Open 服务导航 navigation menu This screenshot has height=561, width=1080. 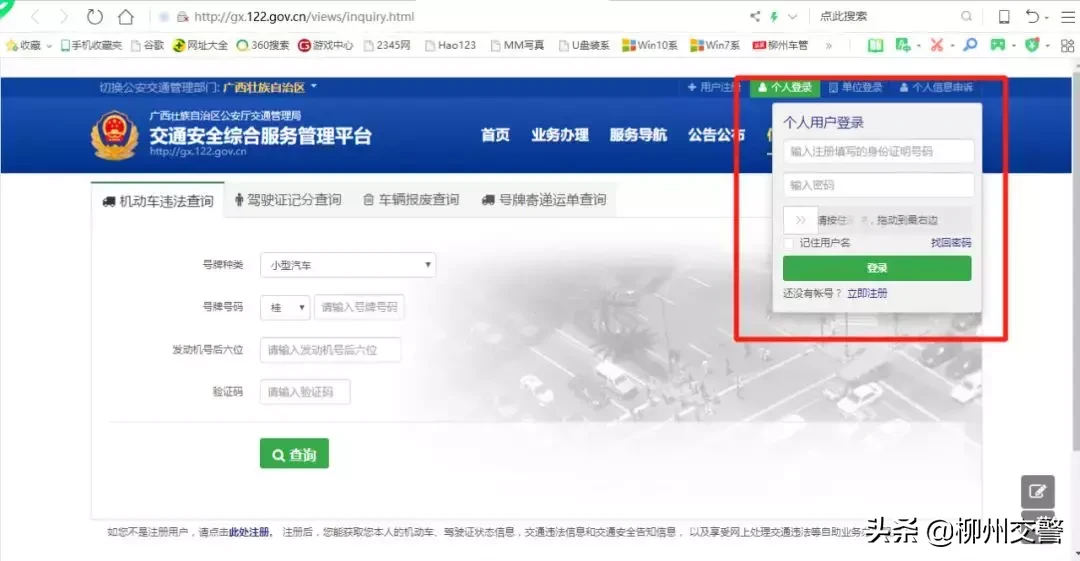[x=638, y=135]
